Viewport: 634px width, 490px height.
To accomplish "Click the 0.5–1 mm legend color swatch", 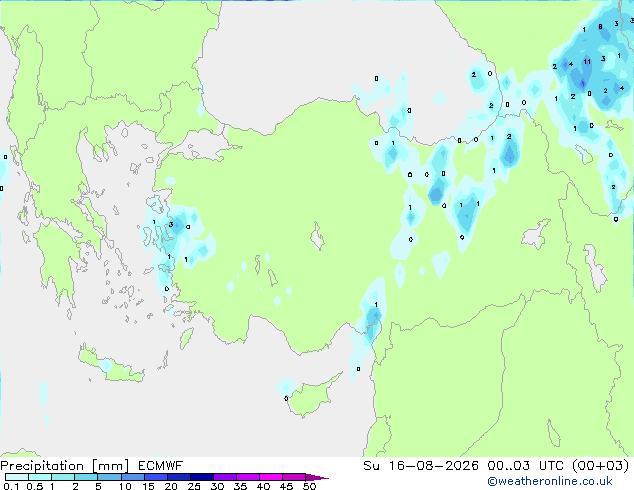I will pos(40,477).
